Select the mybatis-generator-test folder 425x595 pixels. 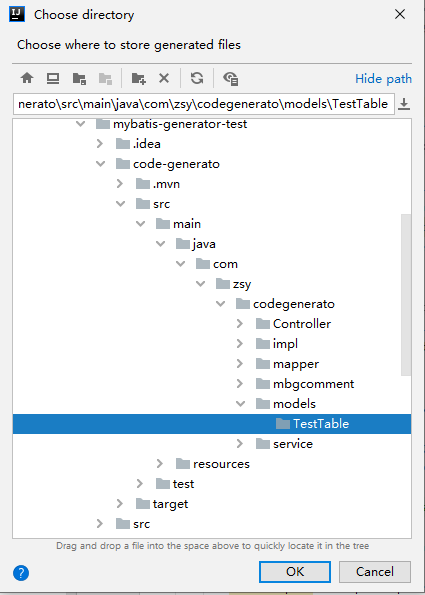[172, 124]
